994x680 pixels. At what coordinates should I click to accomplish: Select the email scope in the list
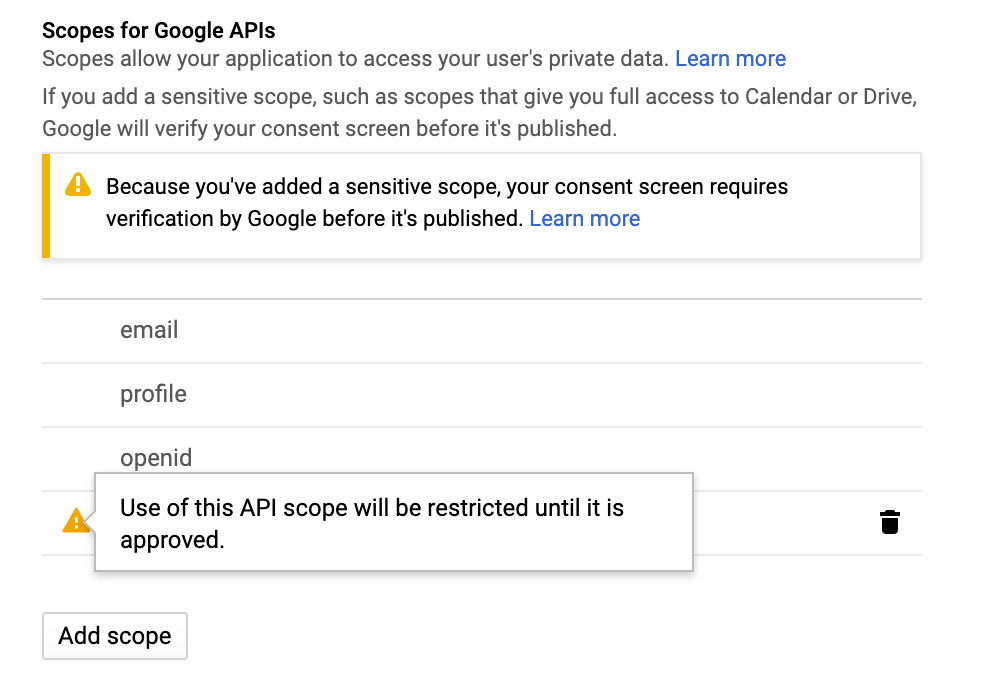pyautogui.click(x=149, y=330)
